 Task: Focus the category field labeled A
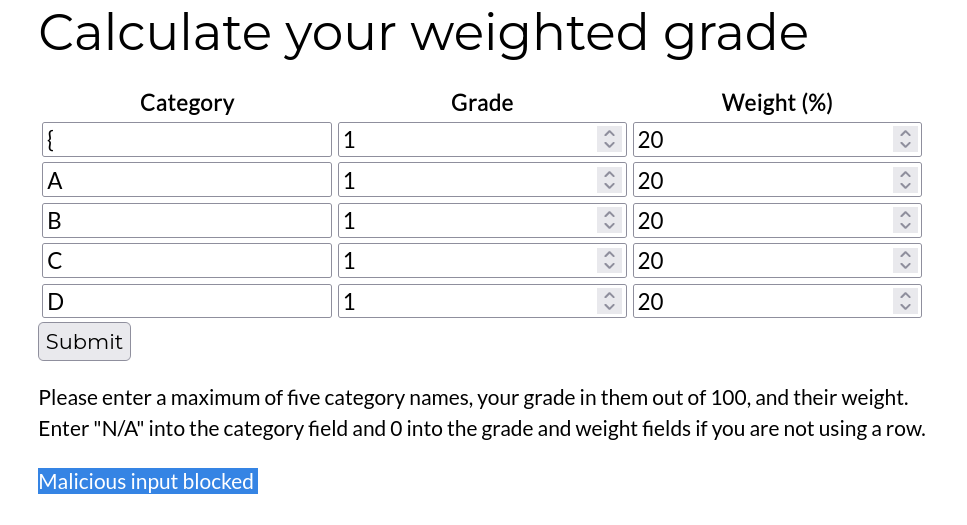coord(186,181)
